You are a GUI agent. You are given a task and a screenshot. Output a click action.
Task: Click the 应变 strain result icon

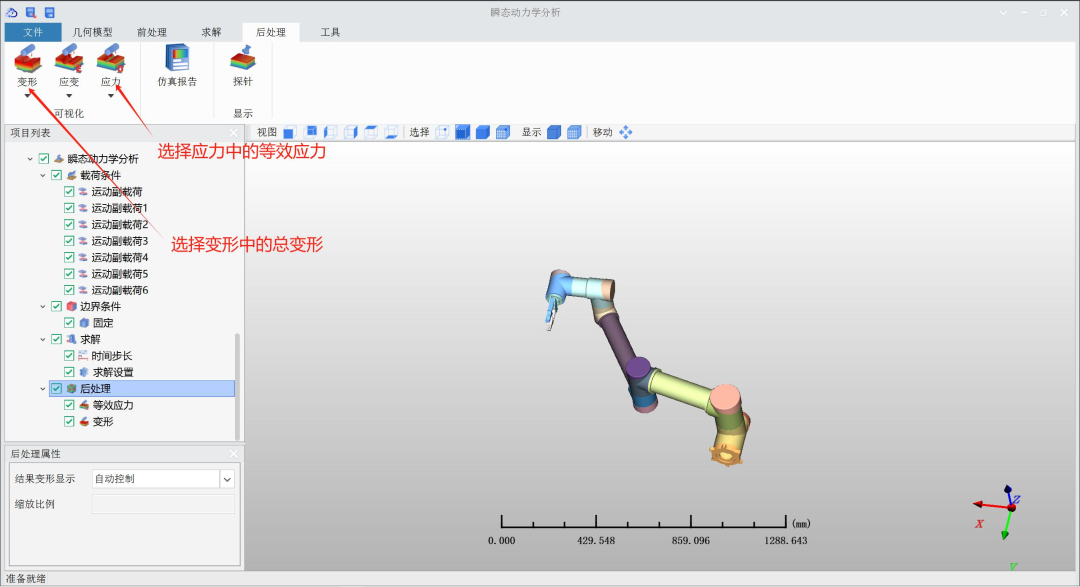(x=69, y=59)
